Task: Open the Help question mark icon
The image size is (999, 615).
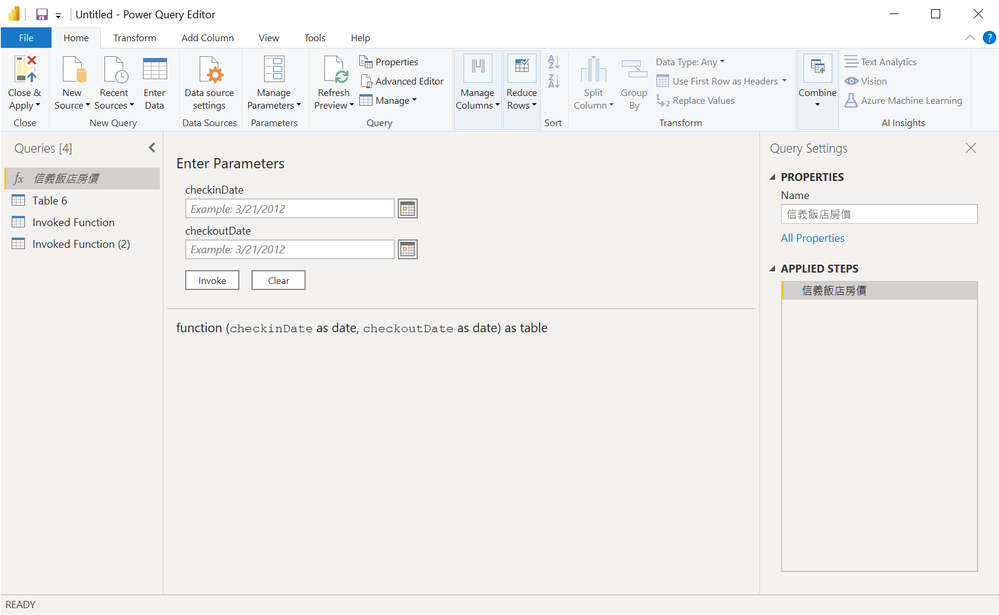Action: (989, 38)
